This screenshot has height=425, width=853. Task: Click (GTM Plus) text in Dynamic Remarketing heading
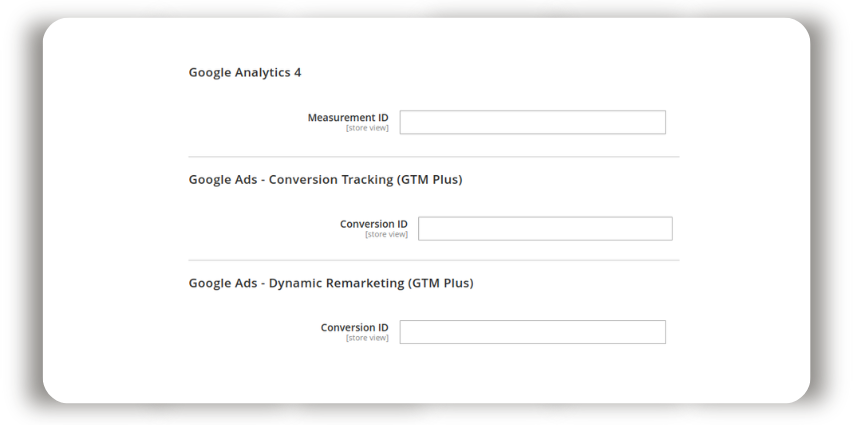[441, 283]
